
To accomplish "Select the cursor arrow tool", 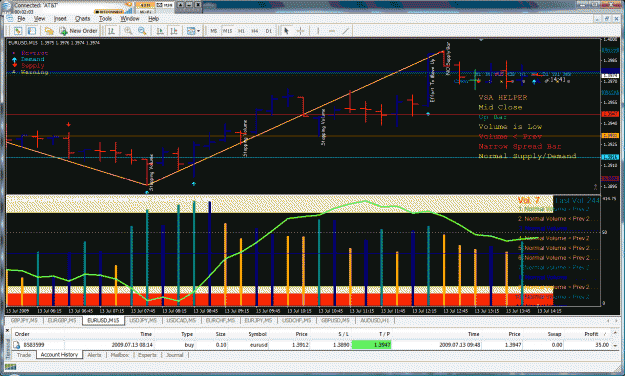I will coord(286,31).
